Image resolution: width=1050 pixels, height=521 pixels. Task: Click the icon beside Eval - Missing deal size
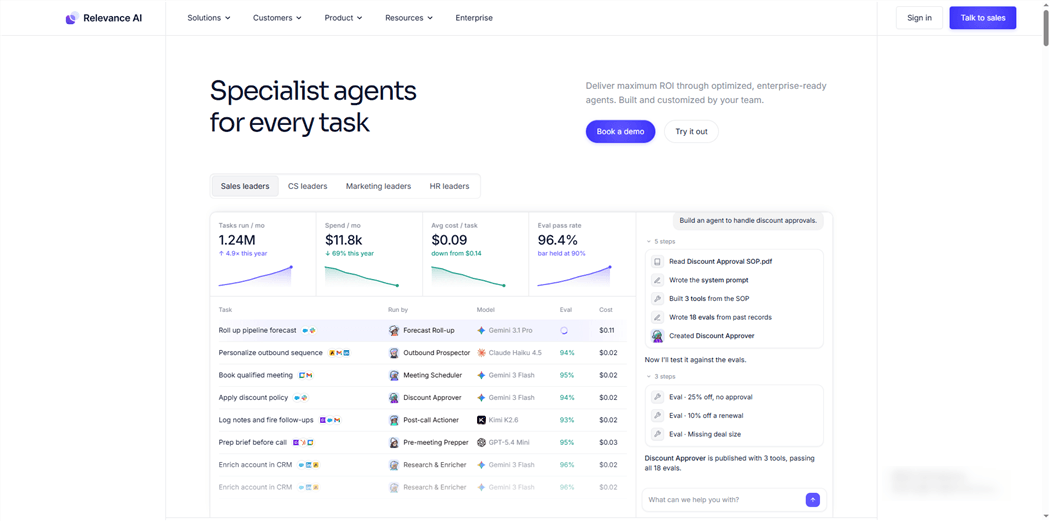click(x=658, y=434)
